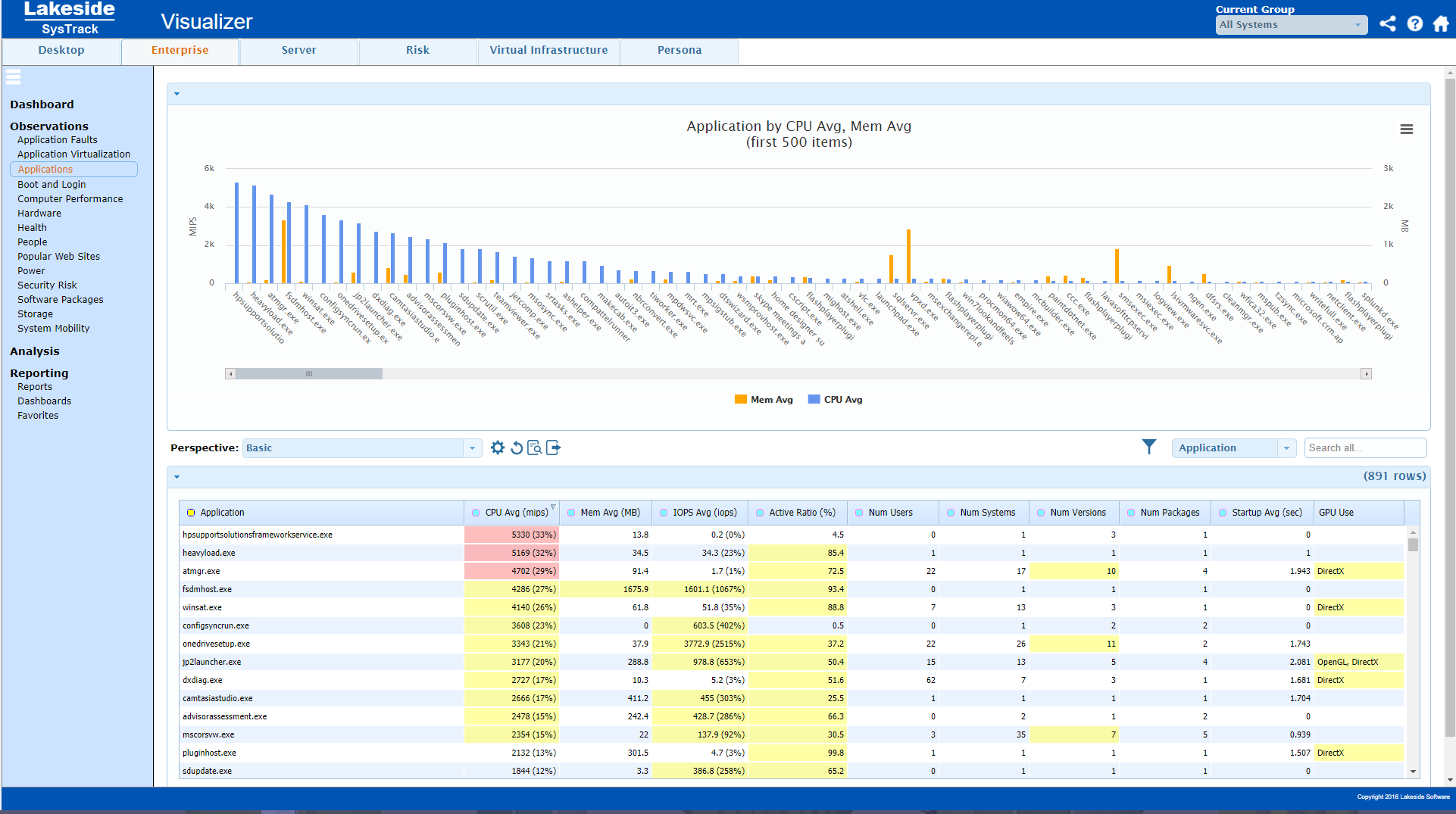Viewport: 1456px width, 814px height.
Task: Open Computer Performance link
Action: pyautogui.click(x=70, y=199)
